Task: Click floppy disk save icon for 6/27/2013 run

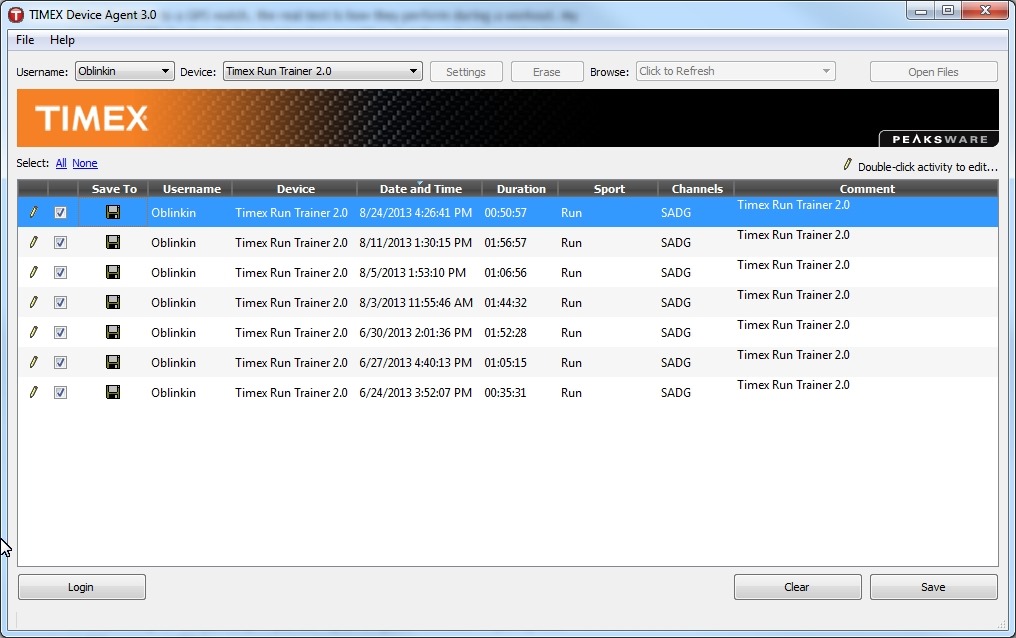Action: 113,362
